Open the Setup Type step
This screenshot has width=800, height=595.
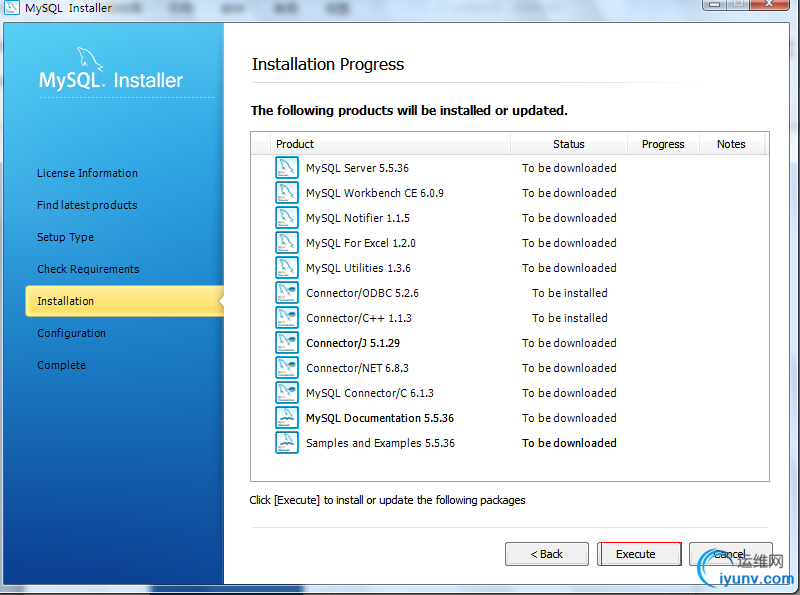[65, 237]
